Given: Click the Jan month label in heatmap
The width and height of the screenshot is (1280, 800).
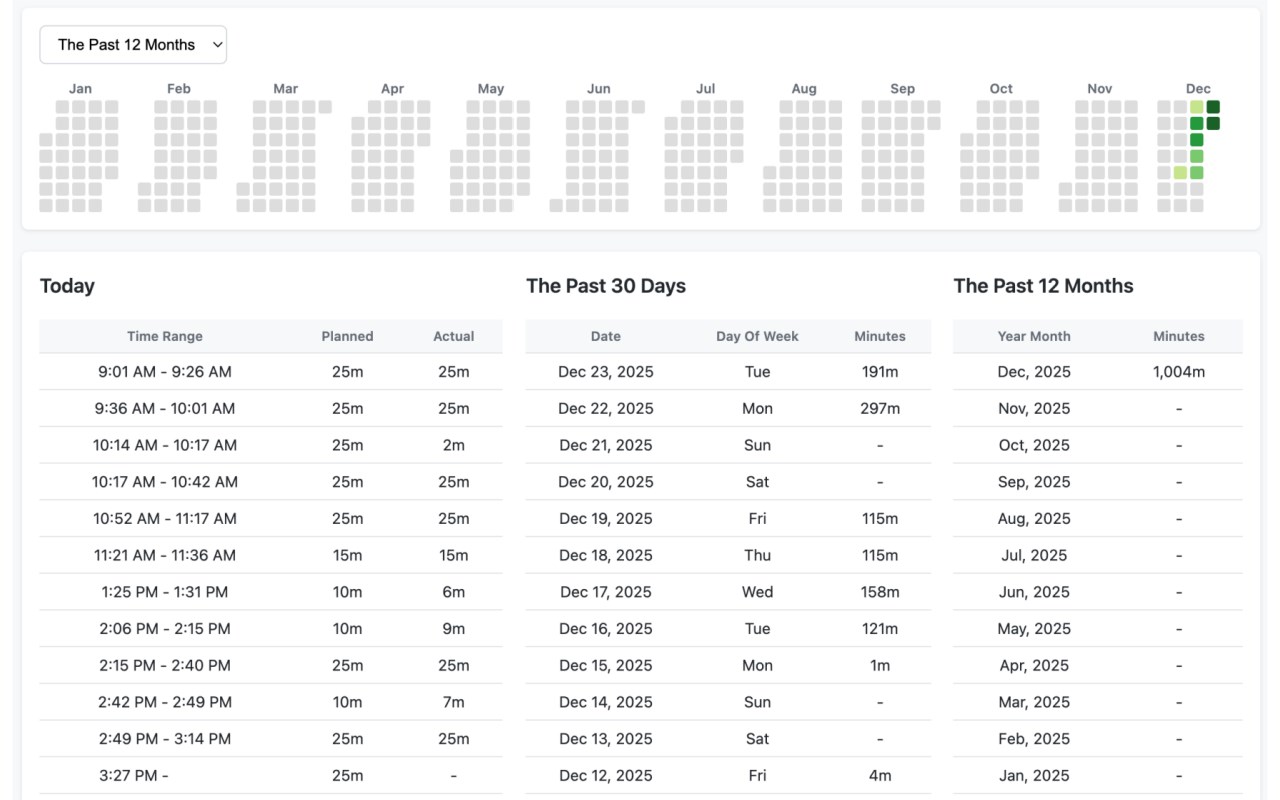Looking at the screenshot, I should [x=80, y=89].
